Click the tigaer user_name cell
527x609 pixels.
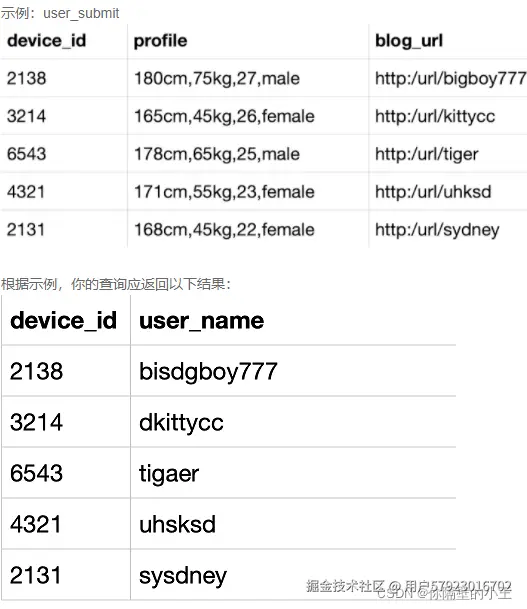click(169, 473)
